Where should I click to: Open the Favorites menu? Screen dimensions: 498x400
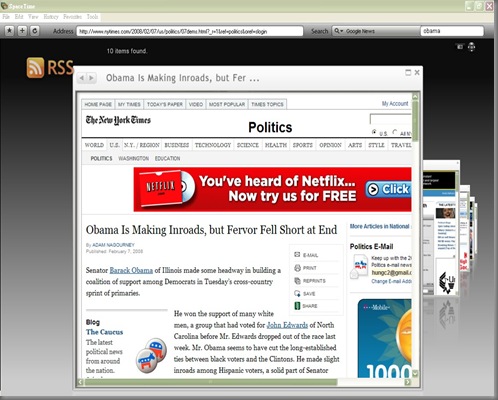click(x=72, y=17)
